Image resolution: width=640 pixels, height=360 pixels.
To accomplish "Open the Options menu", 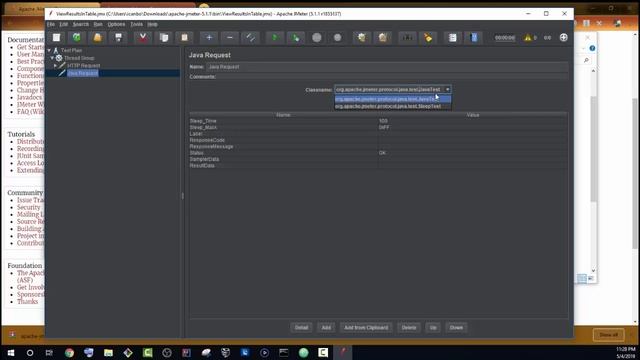I will [x=116, y=24].
